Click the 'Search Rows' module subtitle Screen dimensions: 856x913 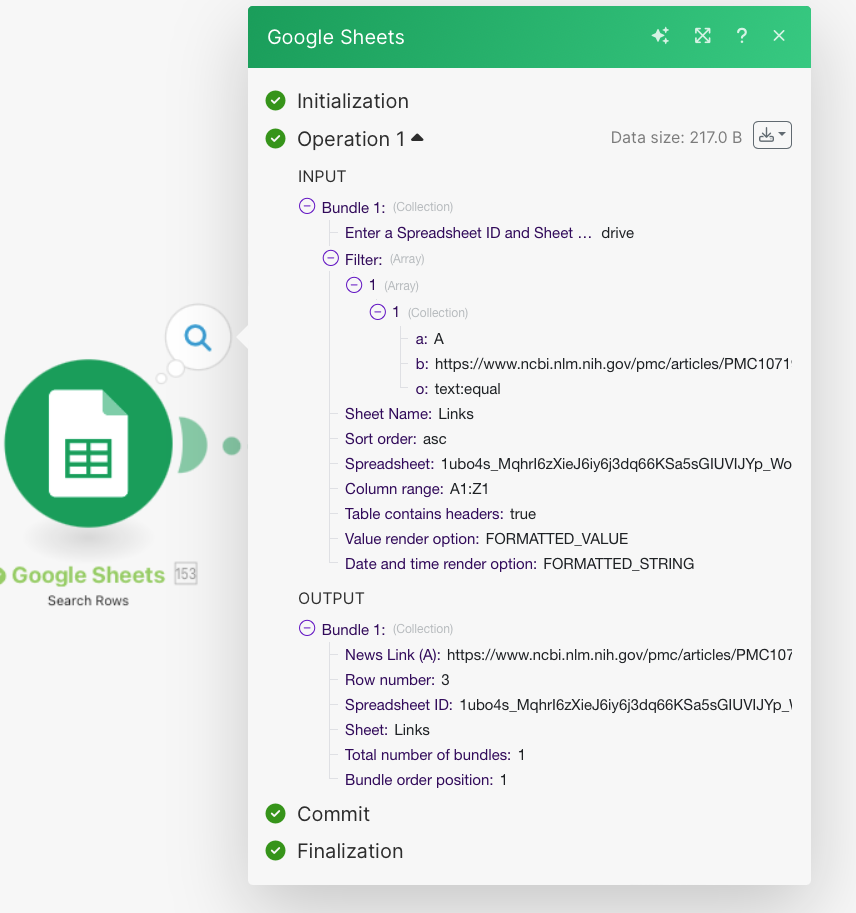point(88,600)
